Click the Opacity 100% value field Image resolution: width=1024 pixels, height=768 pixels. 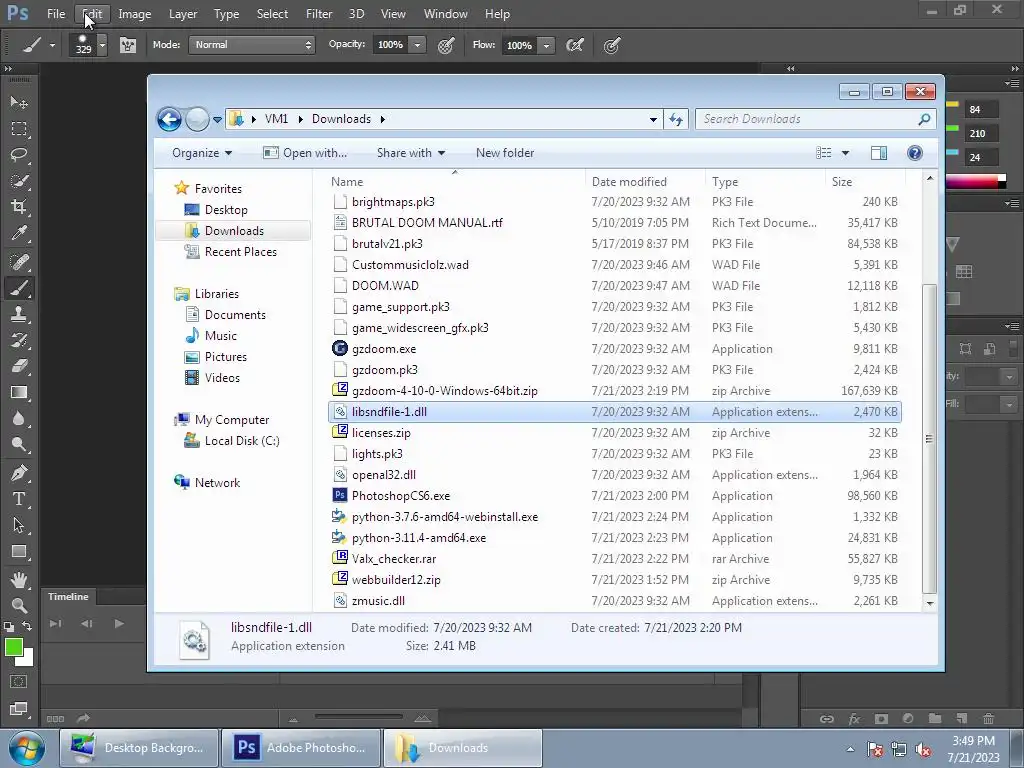pyautogui.click(x=391, y=44)
